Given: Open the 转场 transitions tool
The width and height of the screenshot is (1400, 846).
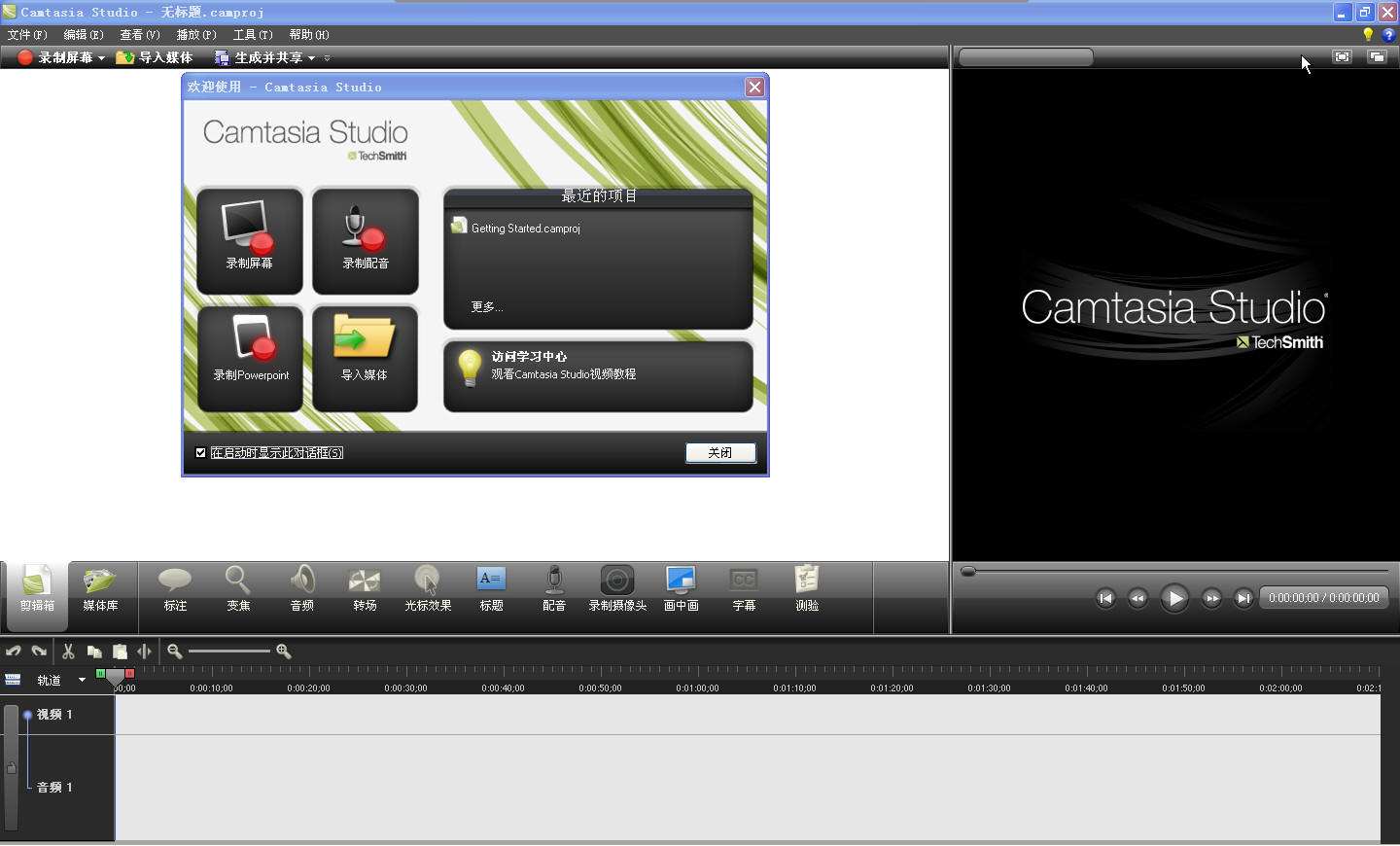Looking at the screenshot, I should click(365, 589).
